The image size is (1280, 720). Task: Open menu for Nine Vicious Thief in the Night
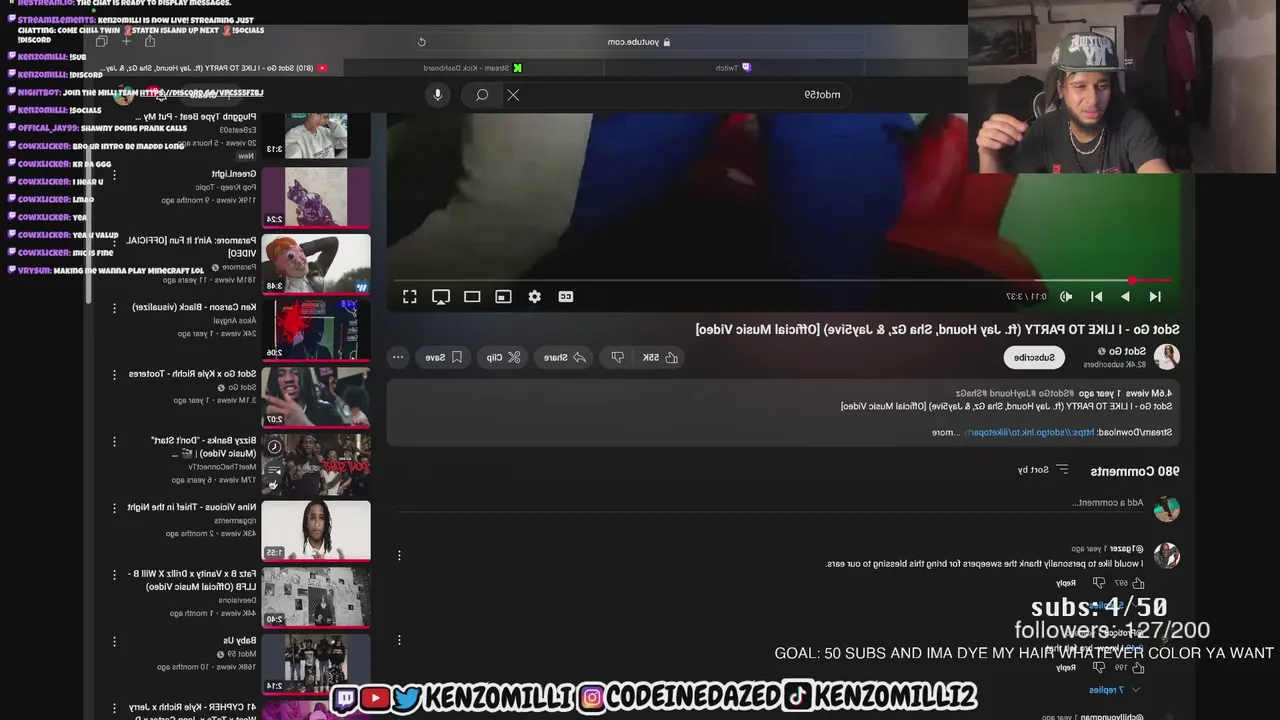click(x=114, y=507)
